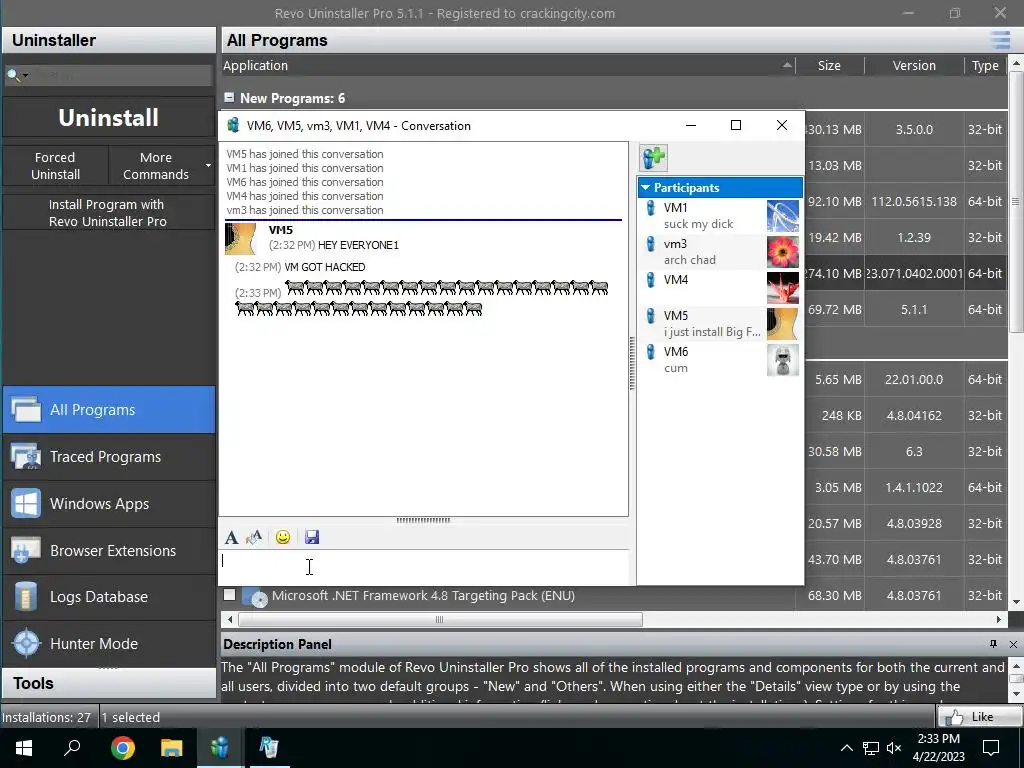Check the Microsoft .NET Framework 4.8 Targeting Pack checkbox
The image size is (1024, 768).
[229, 595]
